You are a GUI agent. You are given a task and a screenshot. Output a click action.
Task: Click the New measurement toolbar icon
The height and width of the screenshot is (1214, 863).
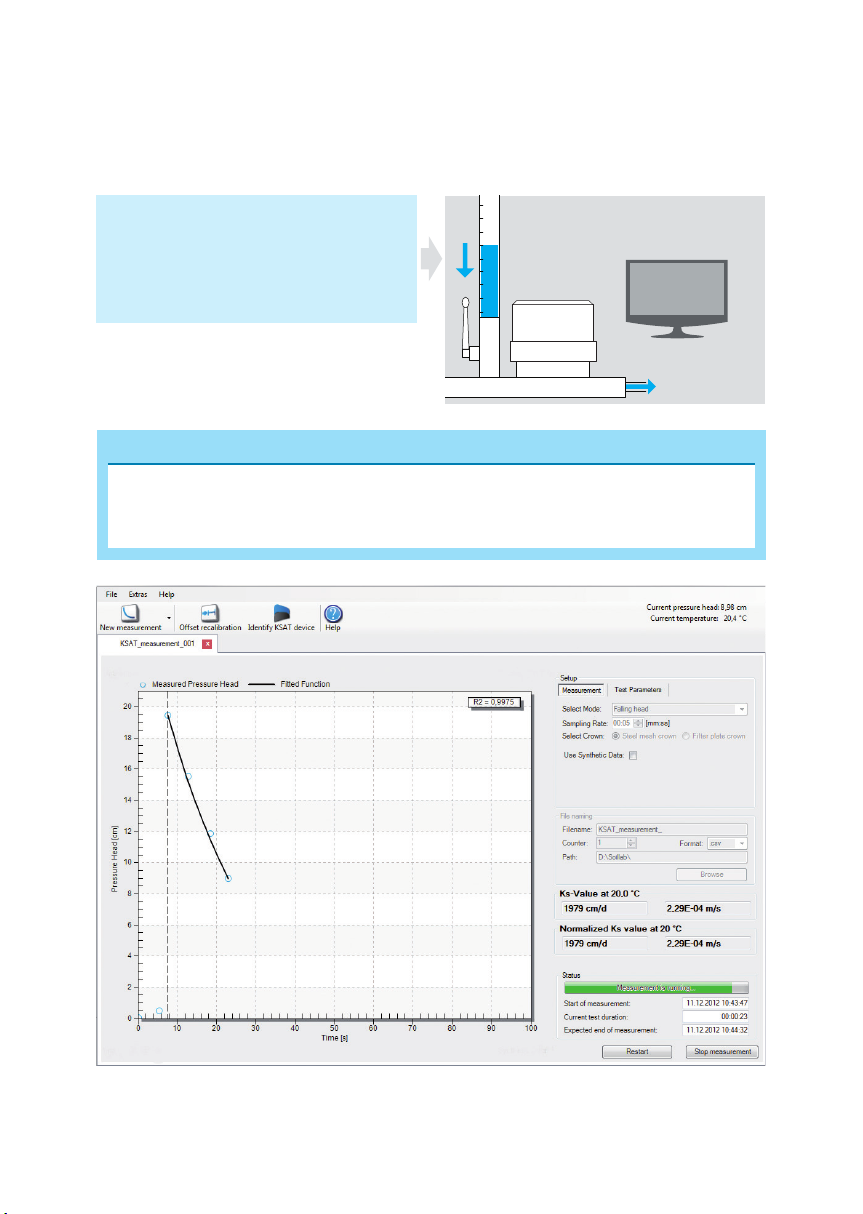coord(130,613)
